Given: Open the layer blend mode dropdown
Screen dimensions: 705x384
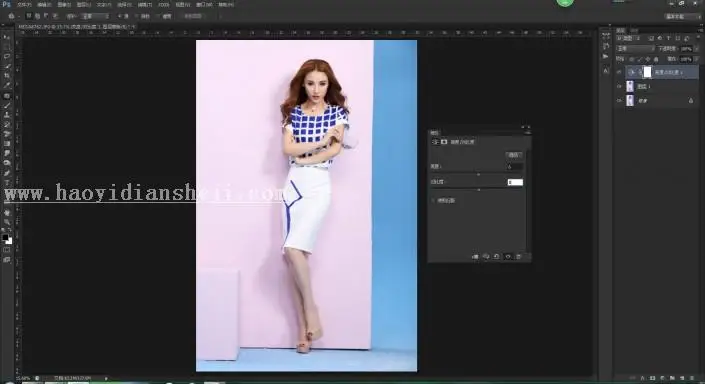Looking at the screenshot, I should [x=636, y=49].
